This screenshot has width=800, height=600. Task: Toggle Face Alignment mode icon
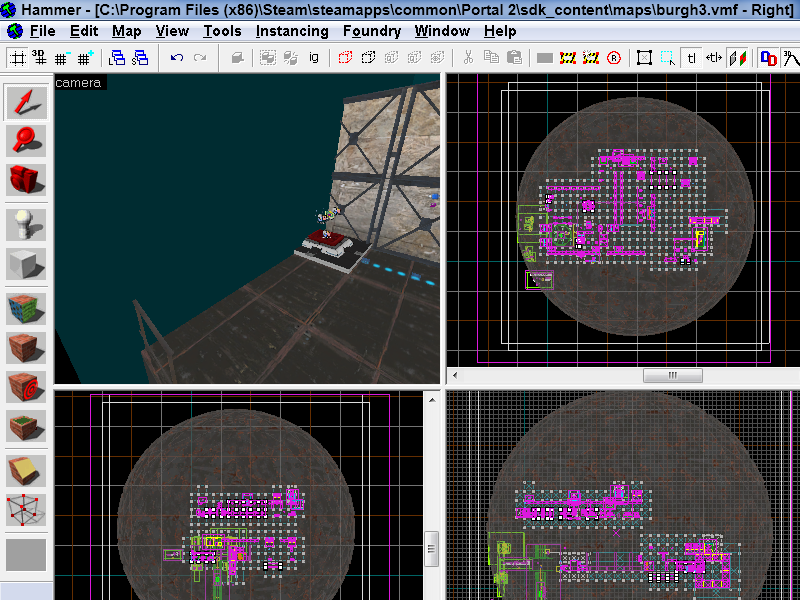(737, 58)
